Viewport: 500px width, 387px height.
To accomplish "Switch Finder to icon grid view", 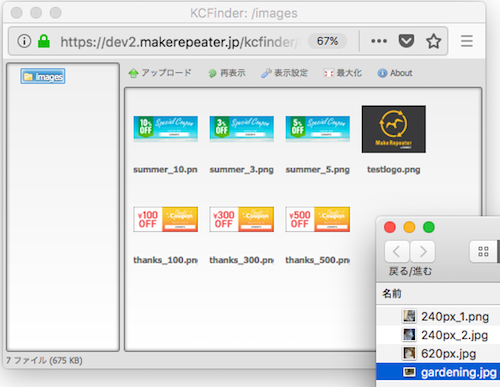I will pyautogui.click(x=483, y=251).
